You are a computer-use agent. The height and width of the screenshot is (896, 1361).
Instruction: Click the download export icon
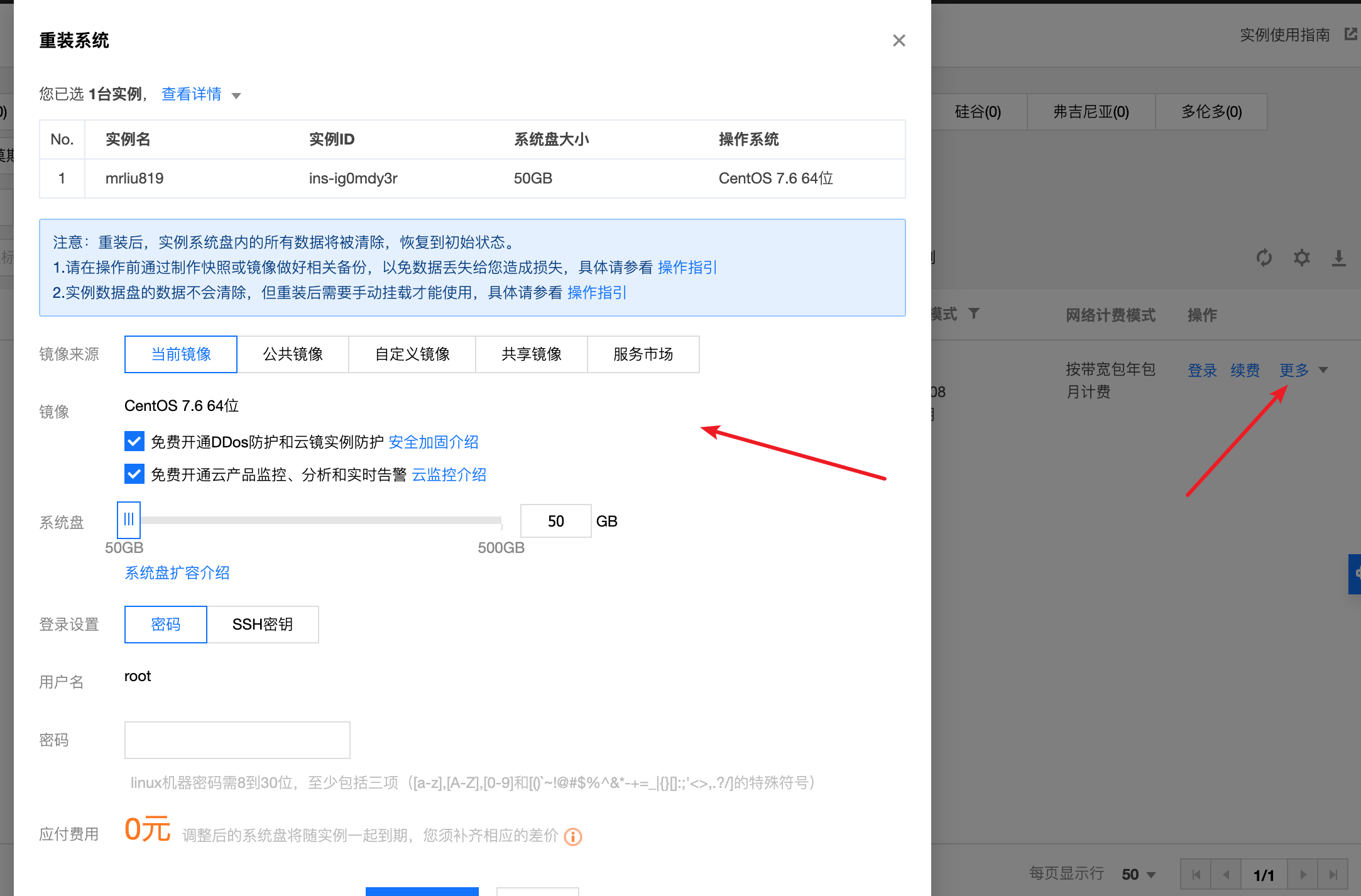[x=1339, y=258]
